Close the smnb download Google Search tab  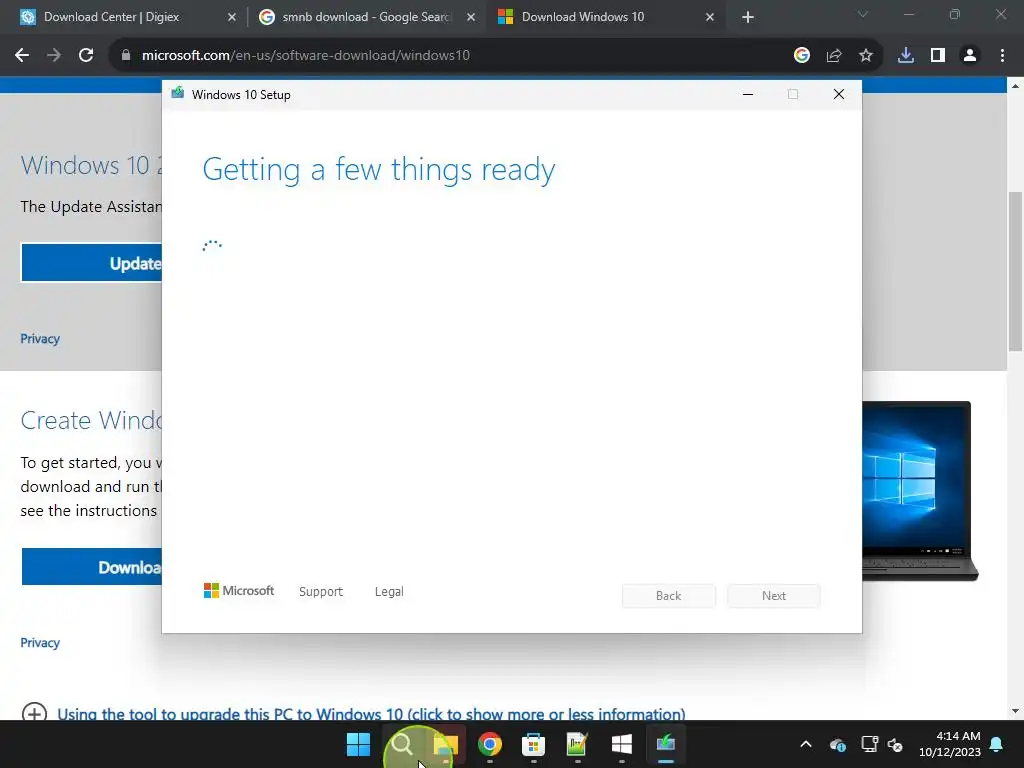(x=471, y=17)
